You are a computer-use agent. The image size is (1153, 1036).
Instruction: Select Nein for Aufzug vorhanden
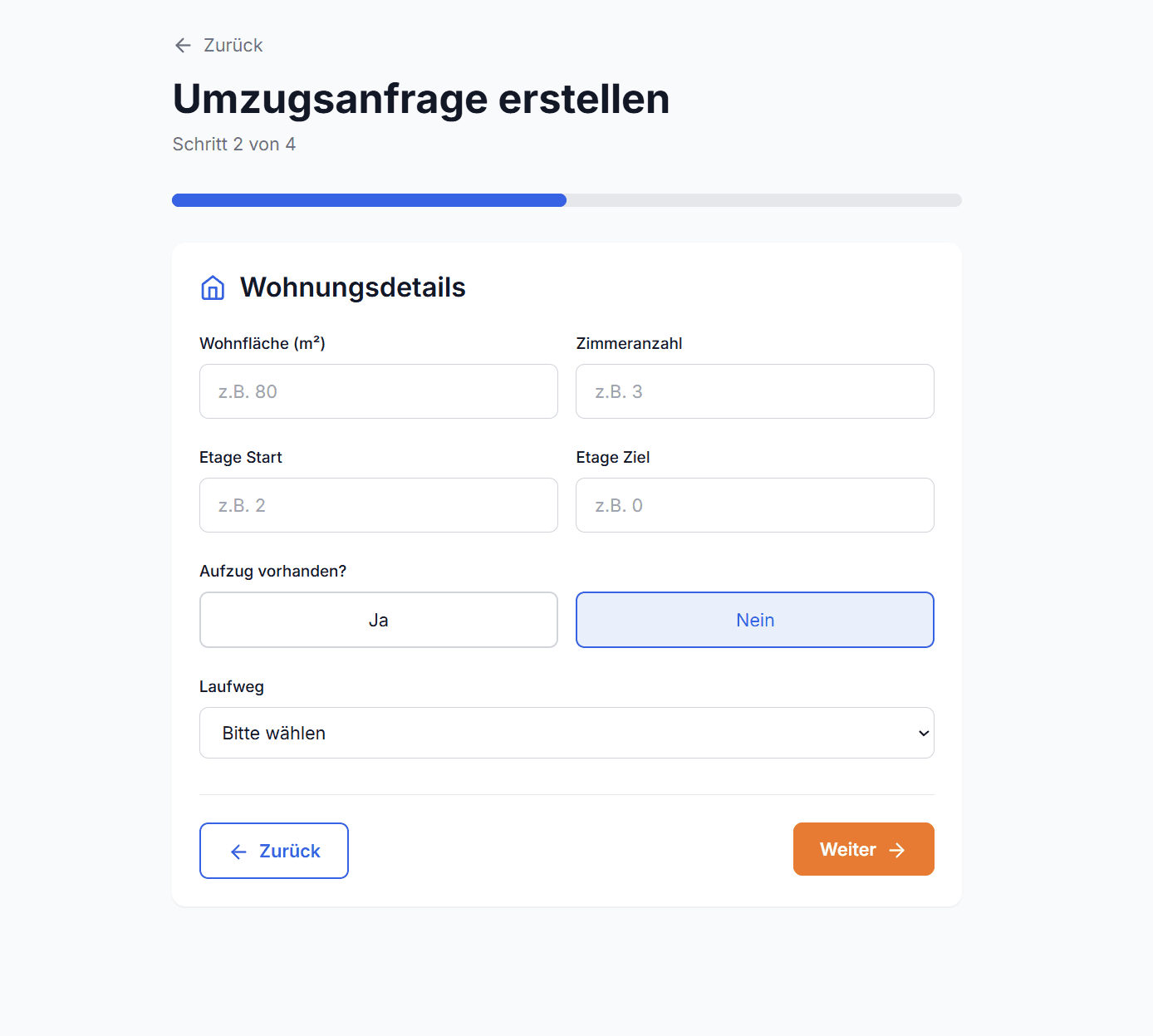tap(754, 620)
